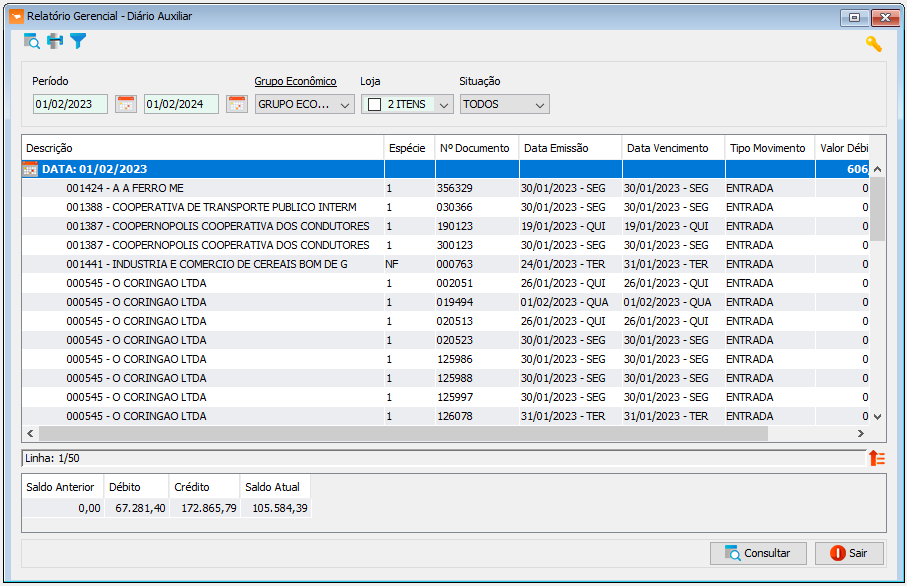
Task: Open calendar for start date 01/02/2023
Action: click(126, 104)
